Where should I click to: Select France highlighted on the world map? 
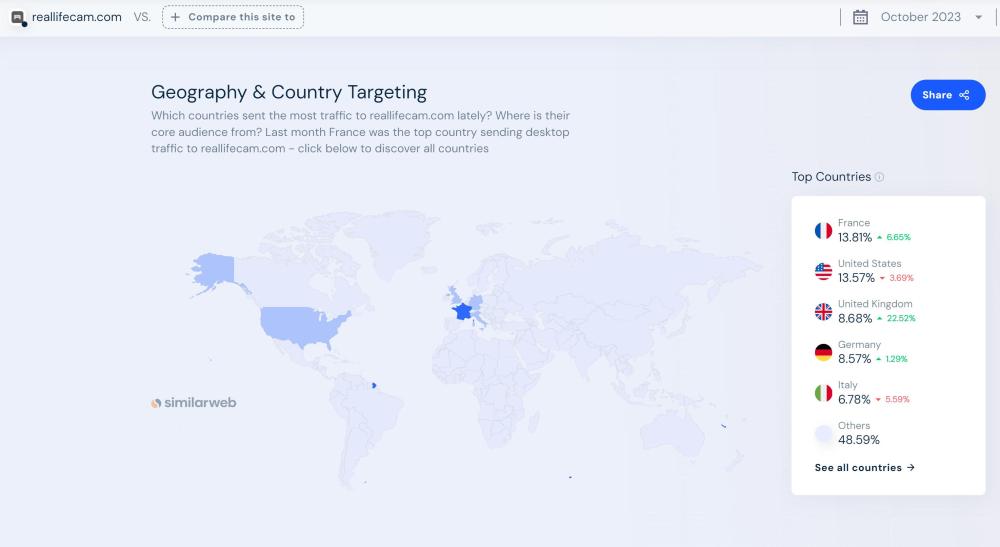coord(462,311)
